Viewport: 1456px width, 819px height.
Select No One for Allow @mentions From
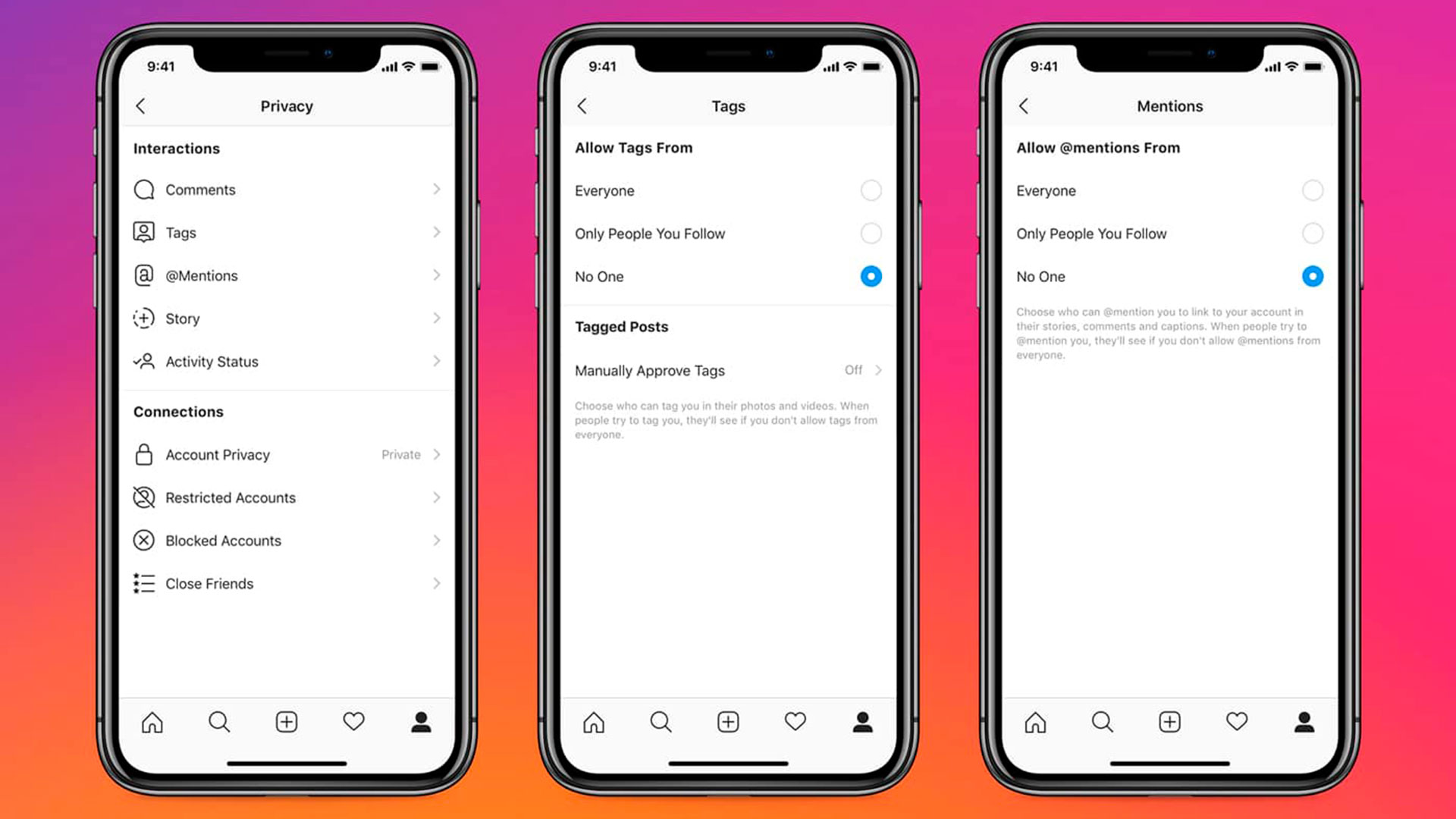[1313, 276]
